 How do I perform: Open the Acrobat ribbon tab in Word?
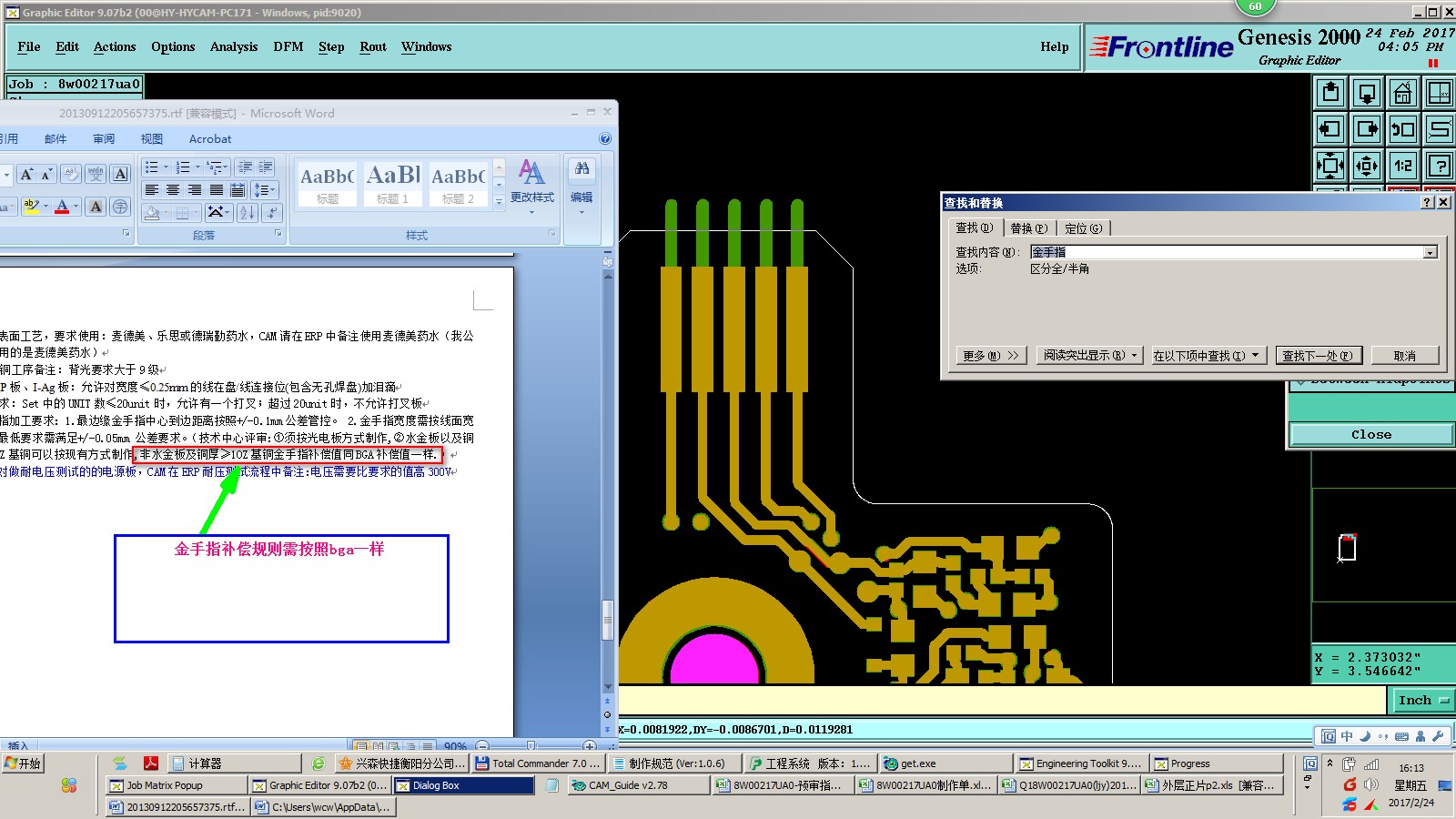pyautogui.click(x=210, y=139)
